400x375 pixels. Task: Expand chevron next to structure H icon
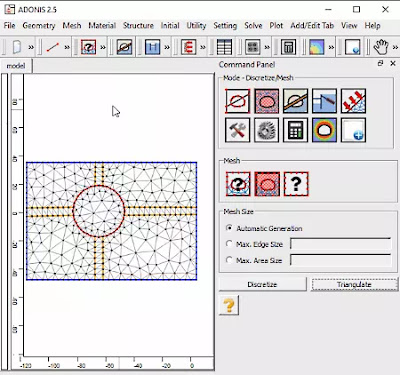167,47
